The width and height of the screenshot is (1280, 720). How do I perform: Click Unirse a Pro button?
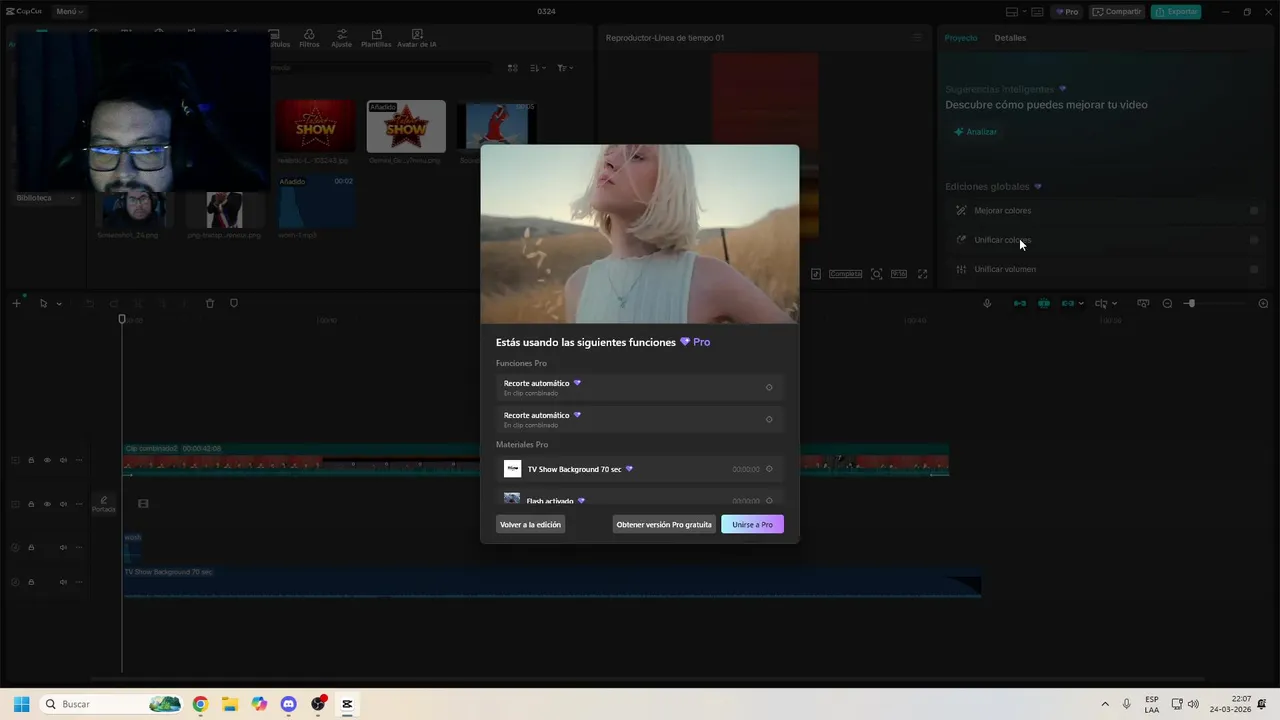tap(752, 524)
